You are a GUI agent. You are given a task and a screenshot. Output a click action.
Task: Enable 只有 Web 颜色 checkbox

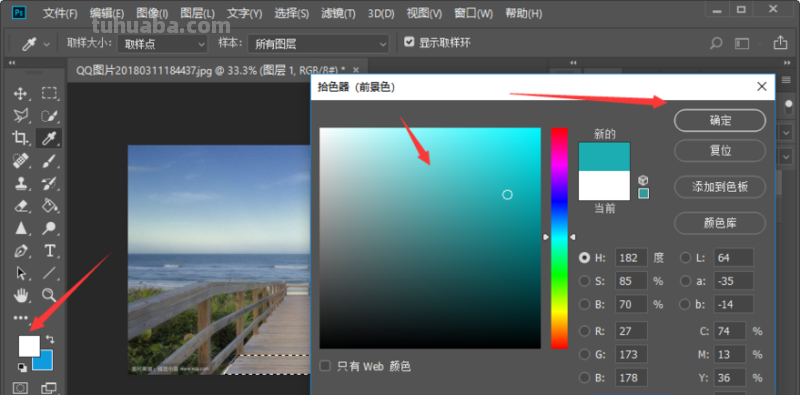coord(324,366)
